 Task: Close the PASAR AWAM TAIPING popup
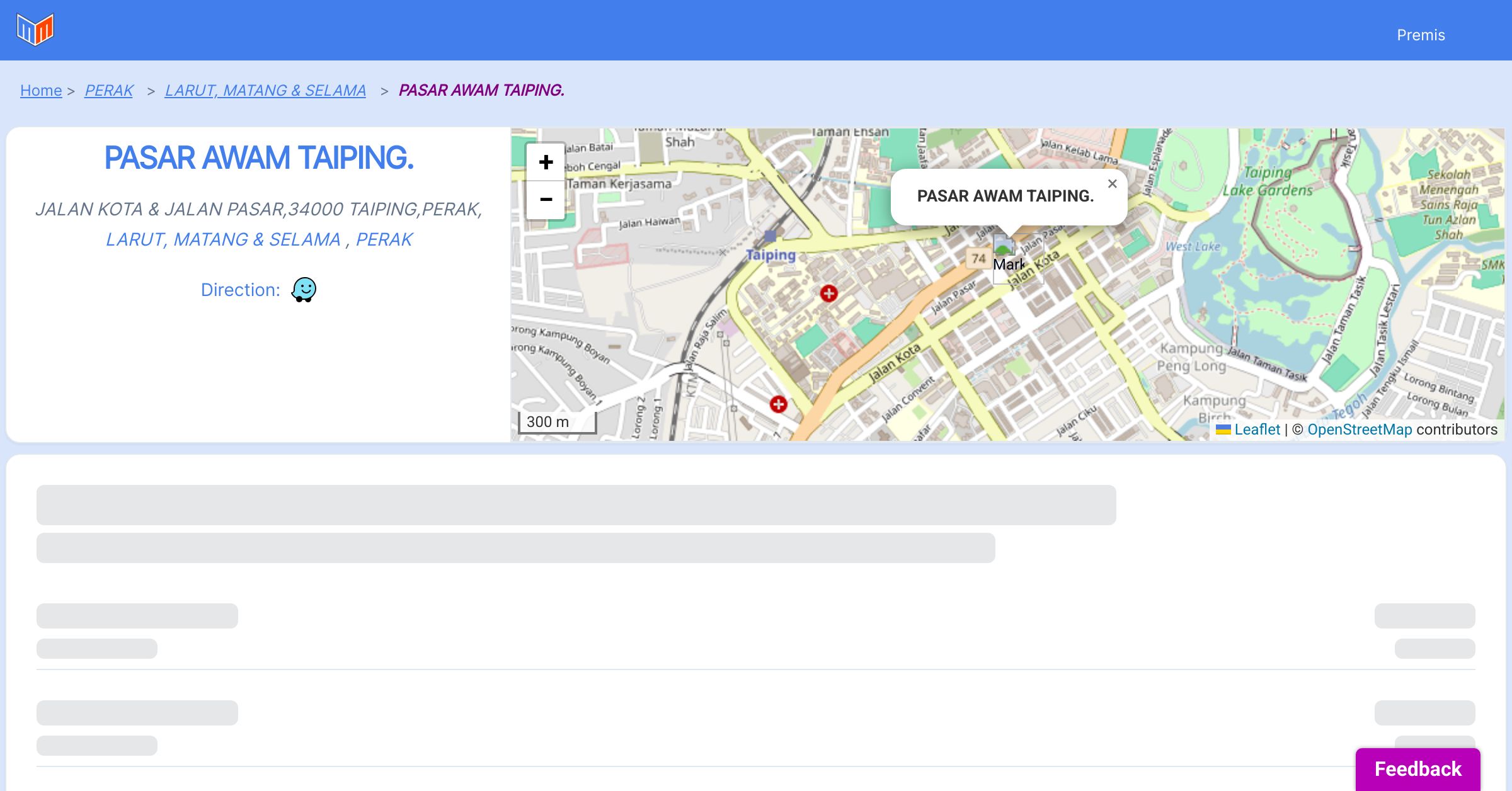(1112, 184)
